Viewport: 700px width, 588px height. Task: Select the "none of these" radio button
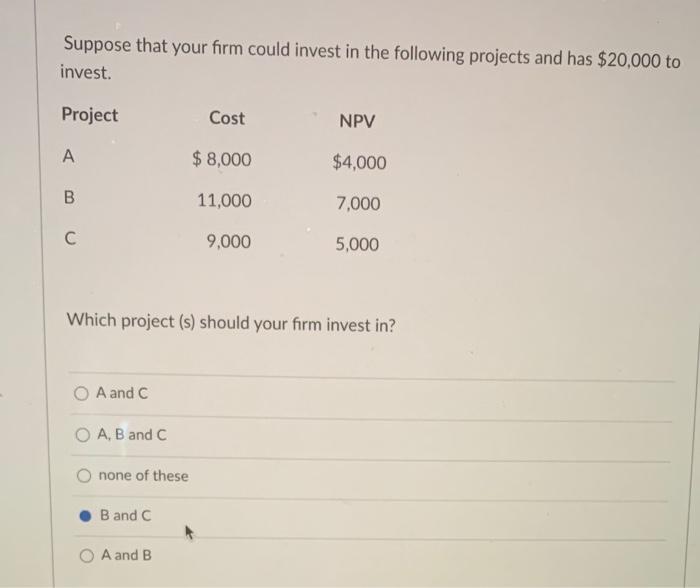[84, 475]
